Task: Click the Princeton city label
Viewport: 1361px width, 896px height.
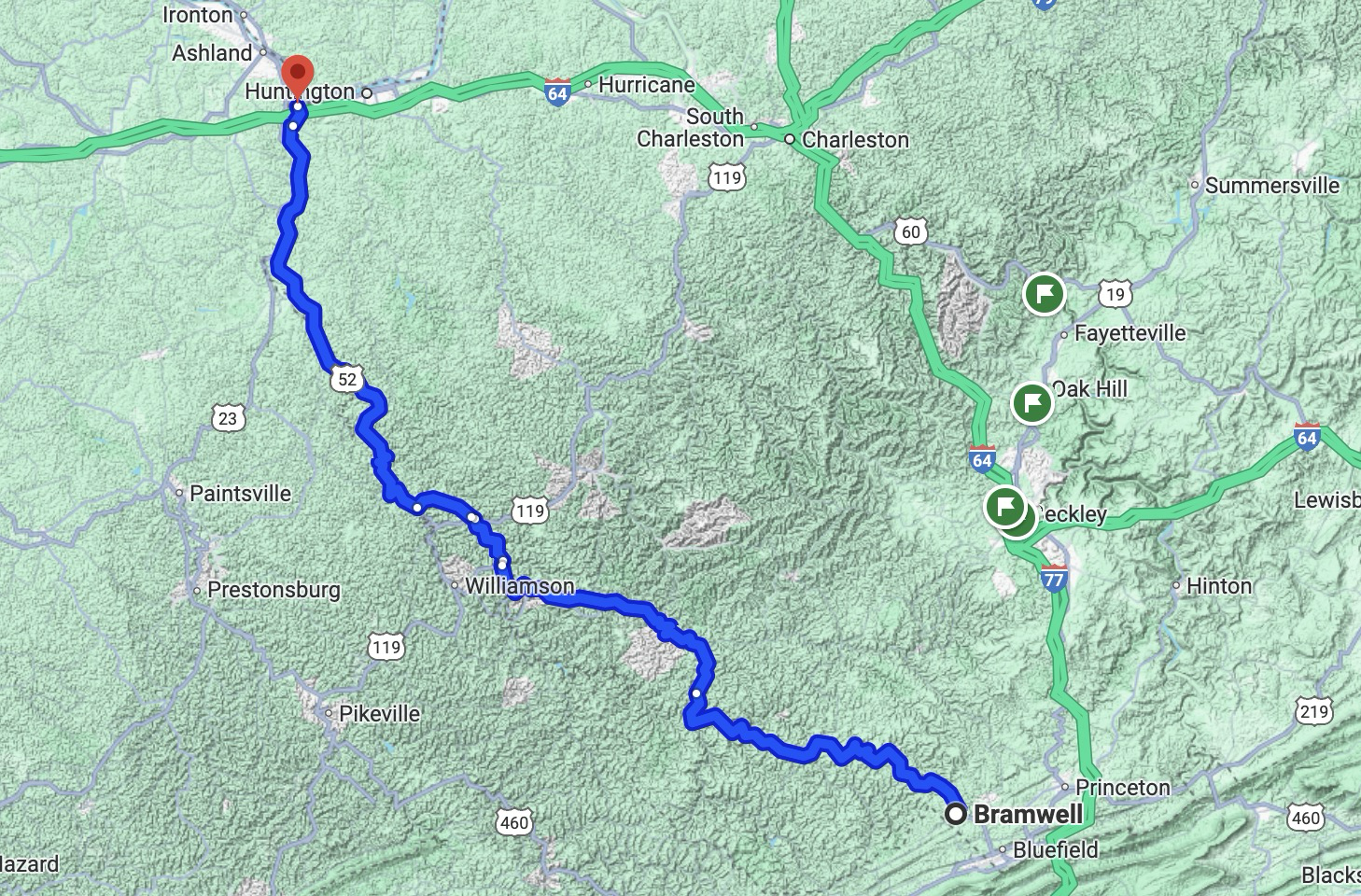Action: pyautogui.click(x=1123, y=787)
